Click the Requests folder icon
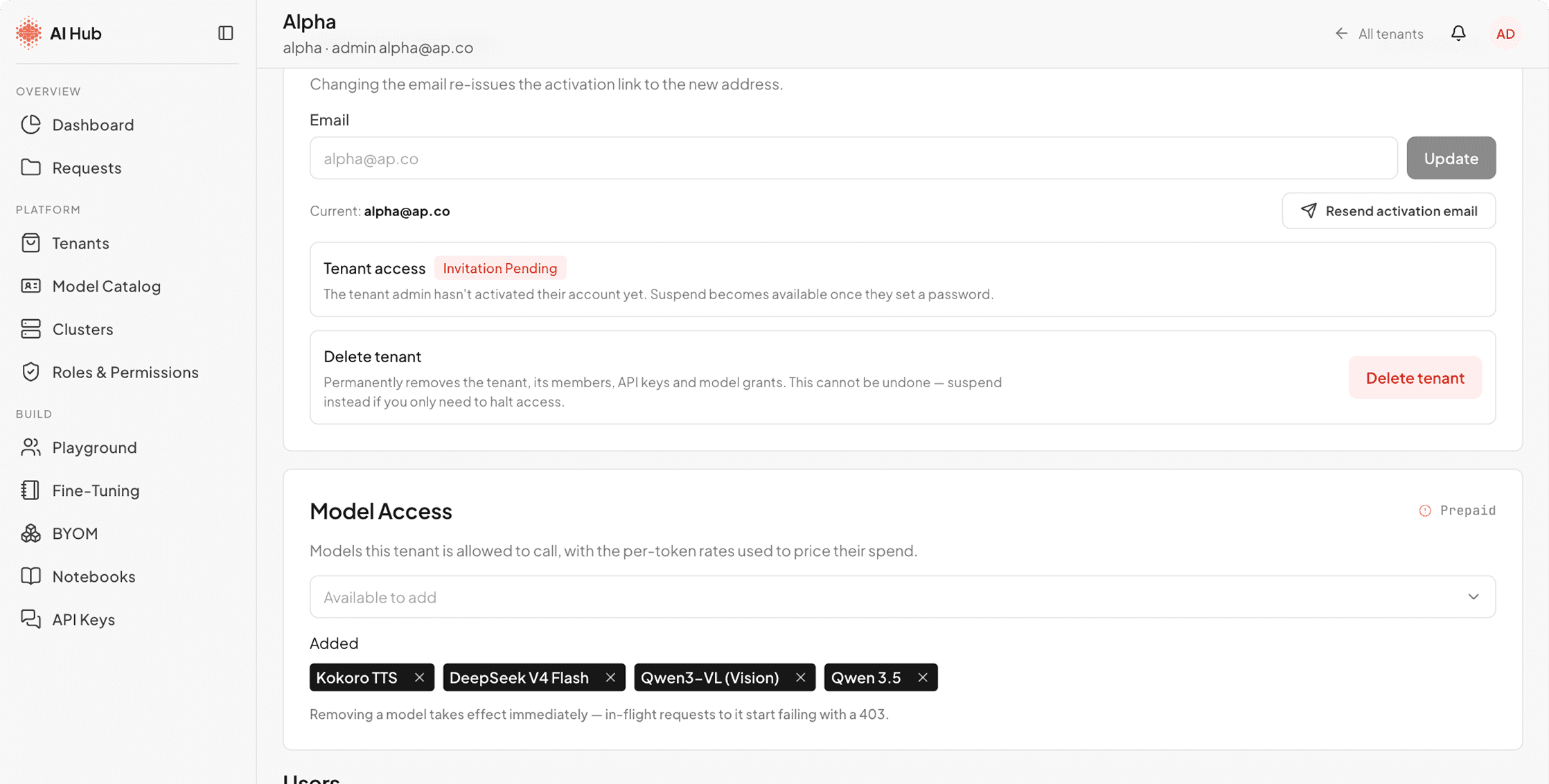 30,168
